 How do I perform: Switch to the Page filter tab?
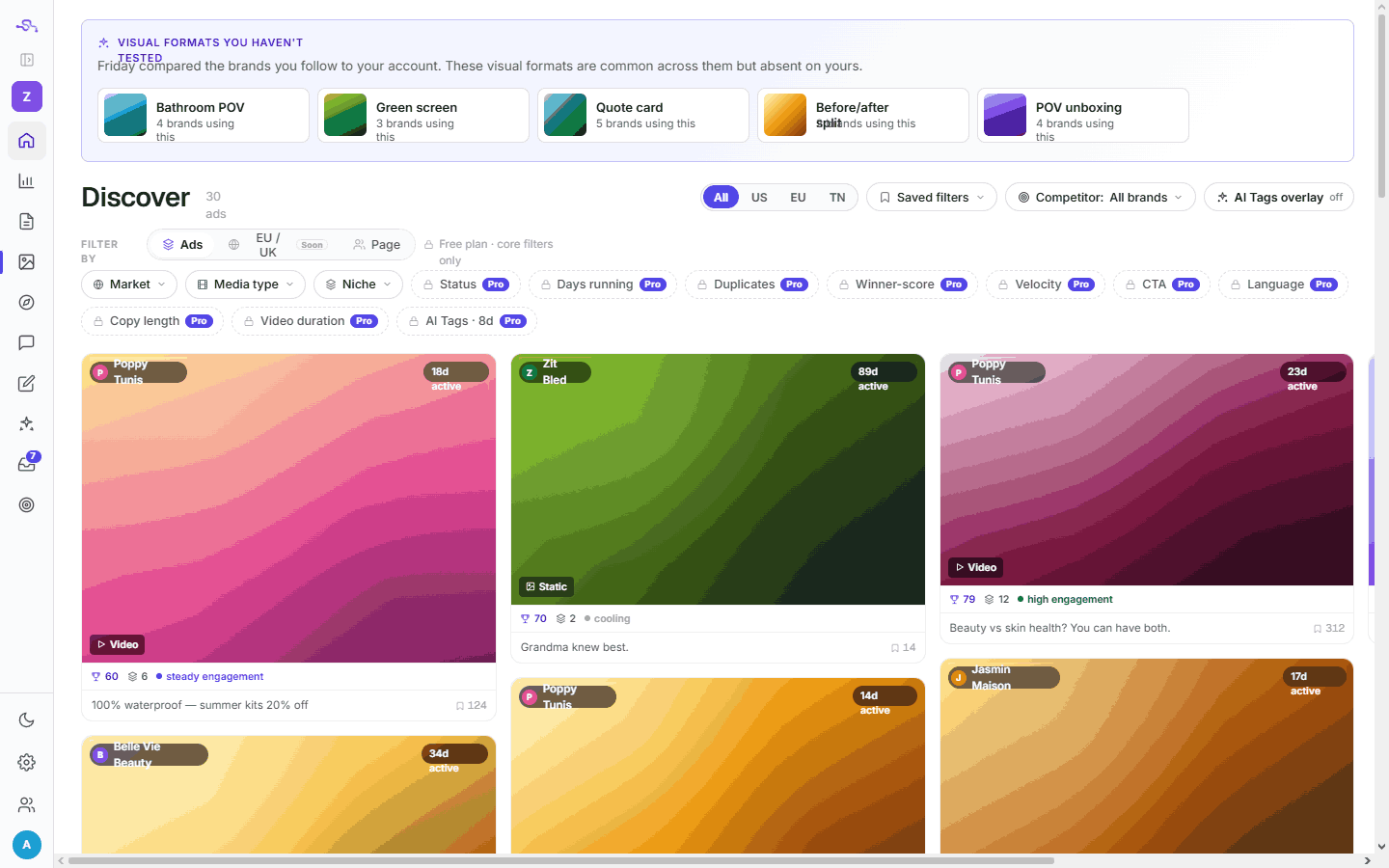point(376,245)
